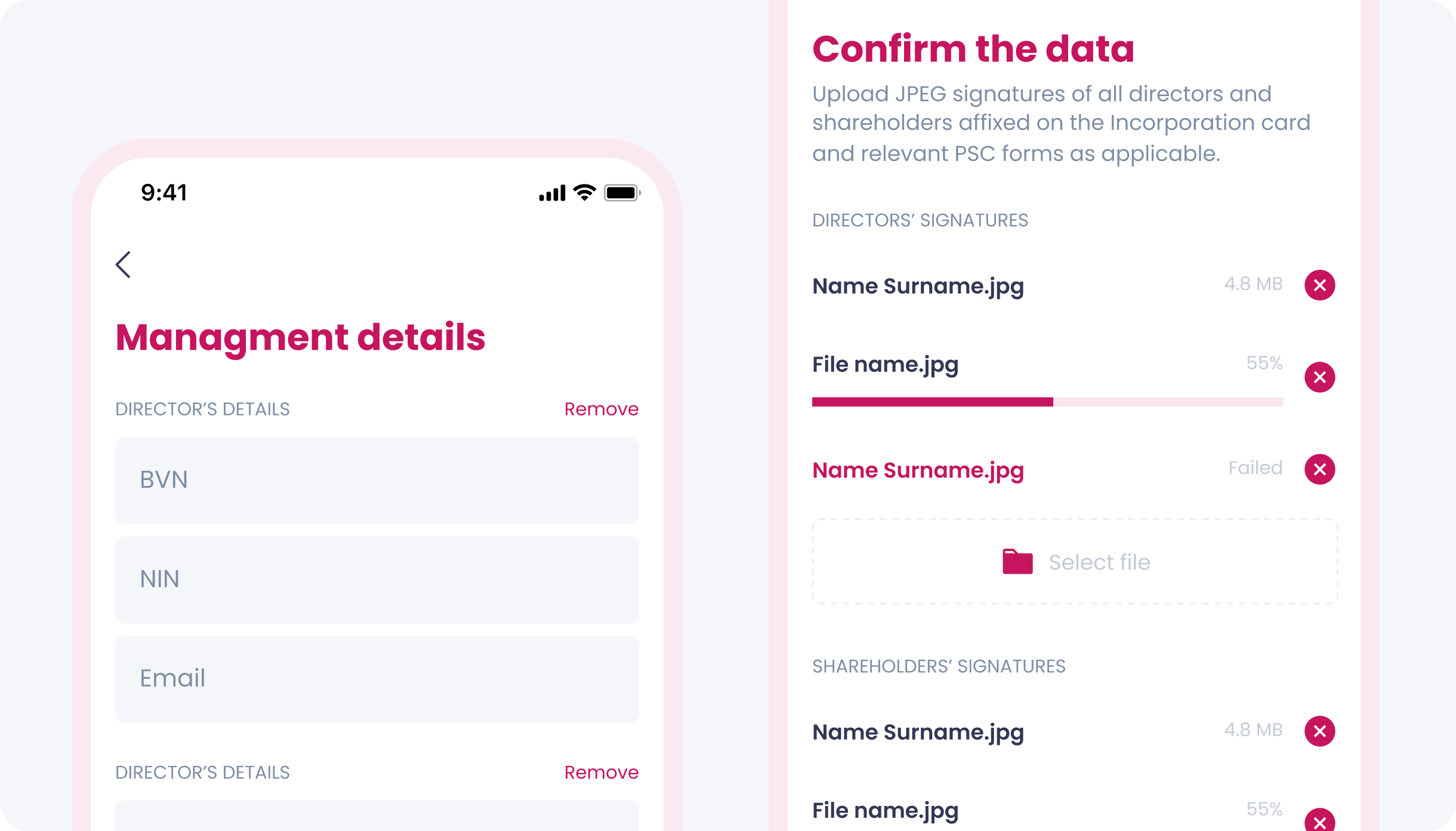Focus the Email input field
Screen dimensions: 1456x831
tap(377, 679)
